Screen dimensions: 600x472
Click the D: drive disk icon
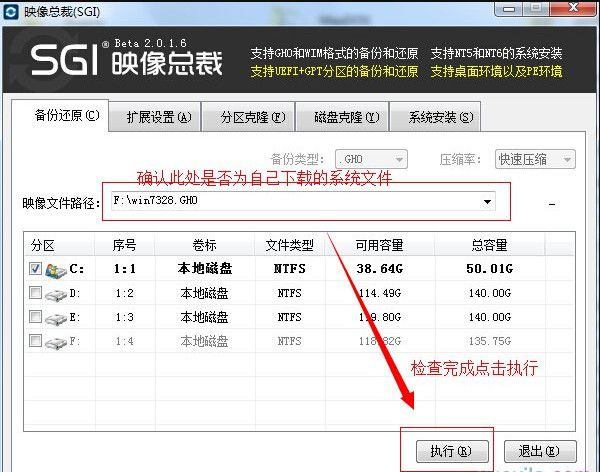tap(56, 295)
